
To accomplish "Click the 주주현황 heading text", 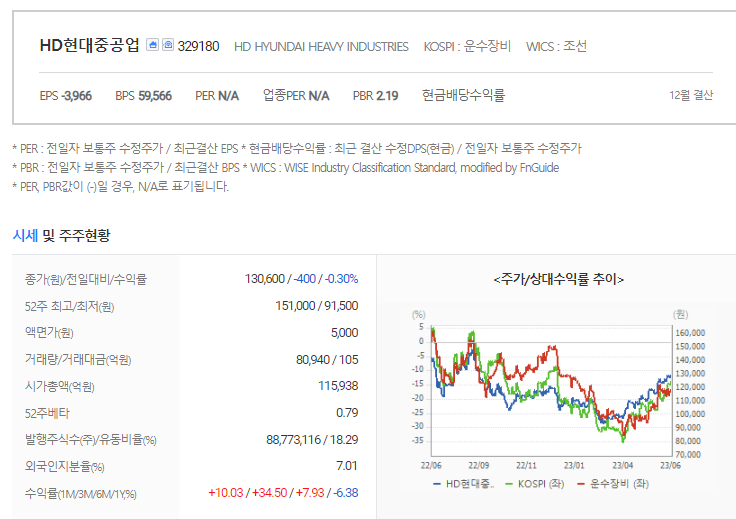I will [84, 235].
